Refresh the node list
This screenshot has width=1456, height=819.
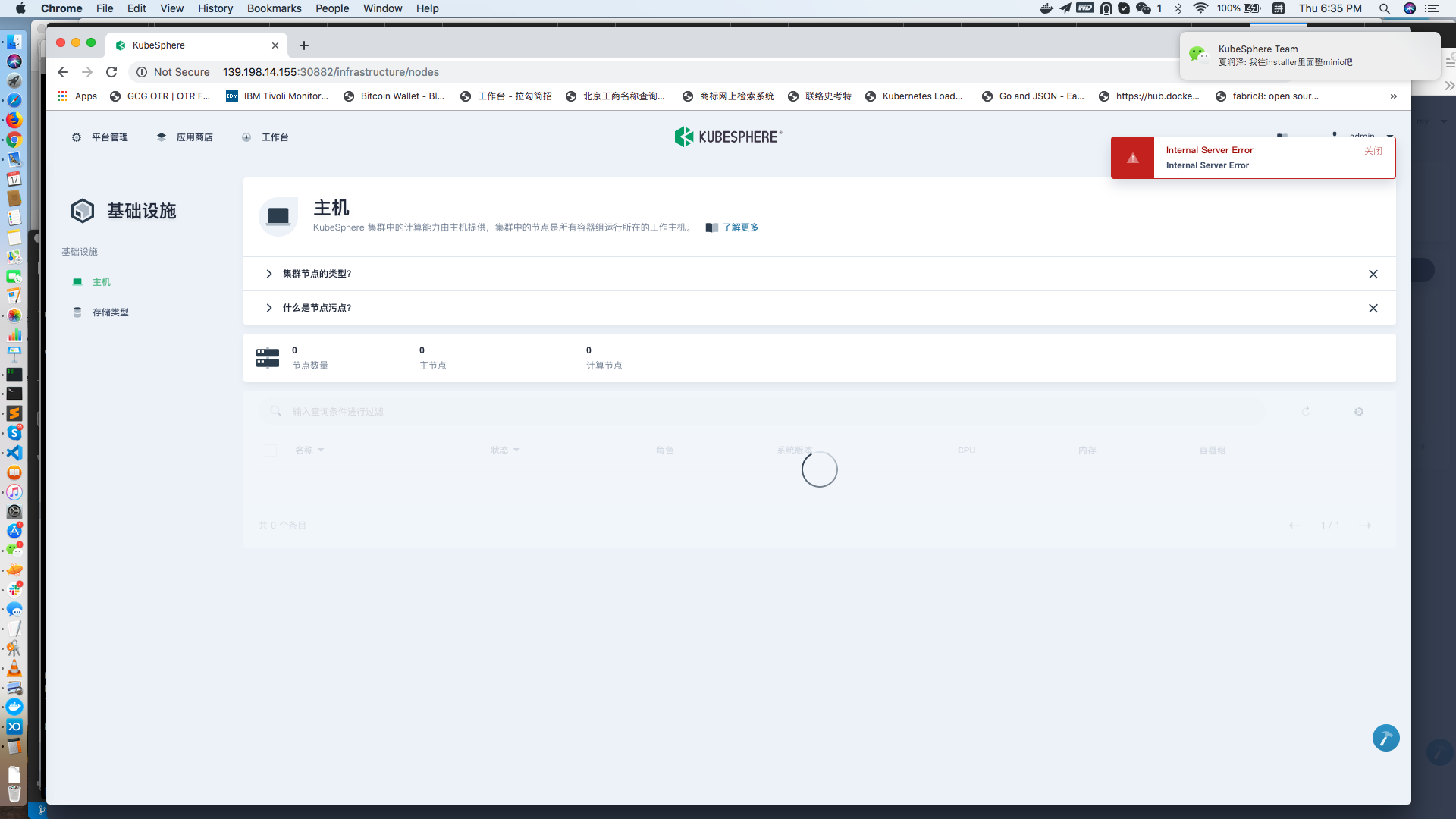pos(1306,412)
